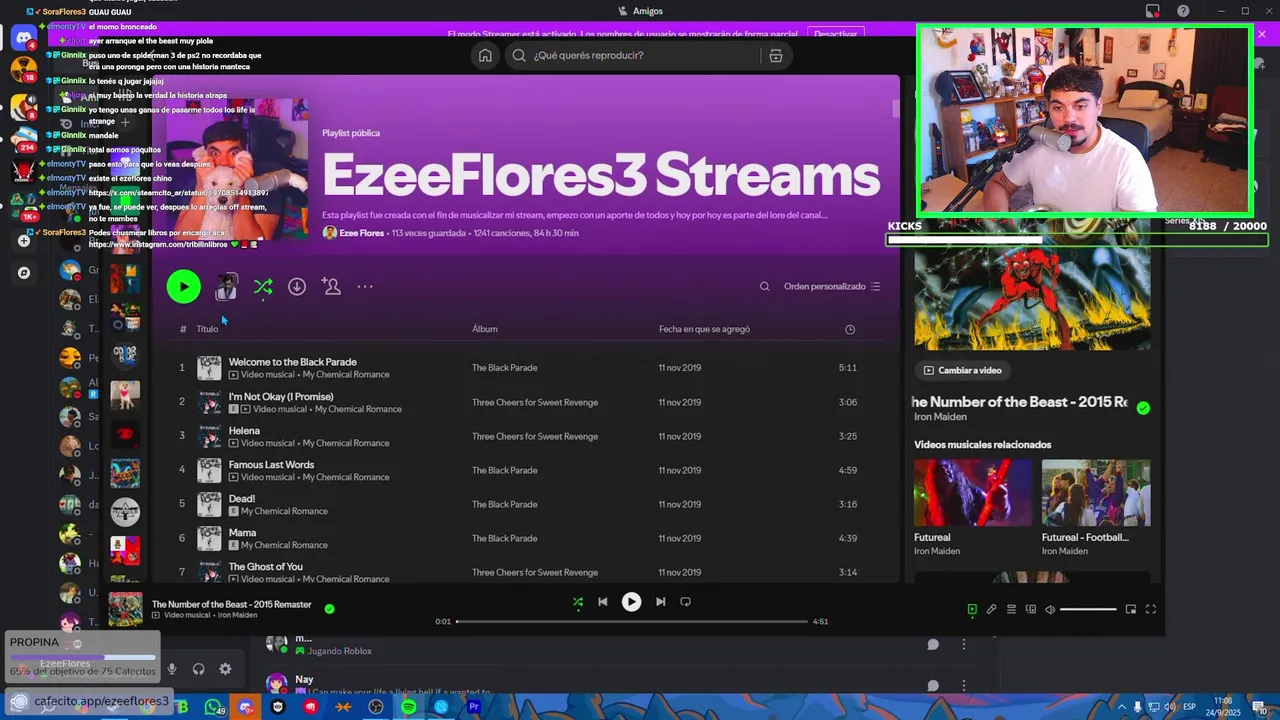The image size is (1280, 720).
Task: Open Premiere Pro from the taskbar
Action: coord(474,707)
